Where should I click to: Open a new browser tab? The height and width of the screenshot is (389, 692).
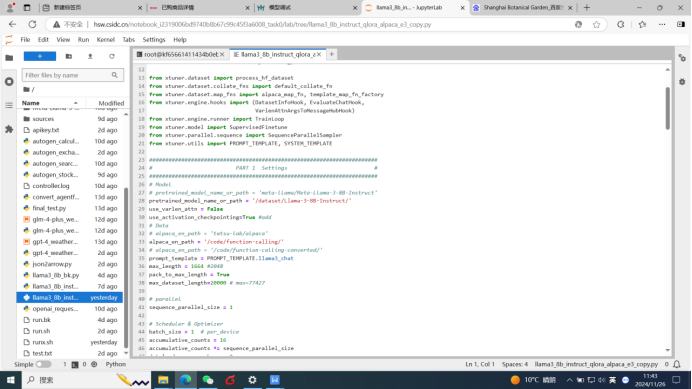coord(587,8)
